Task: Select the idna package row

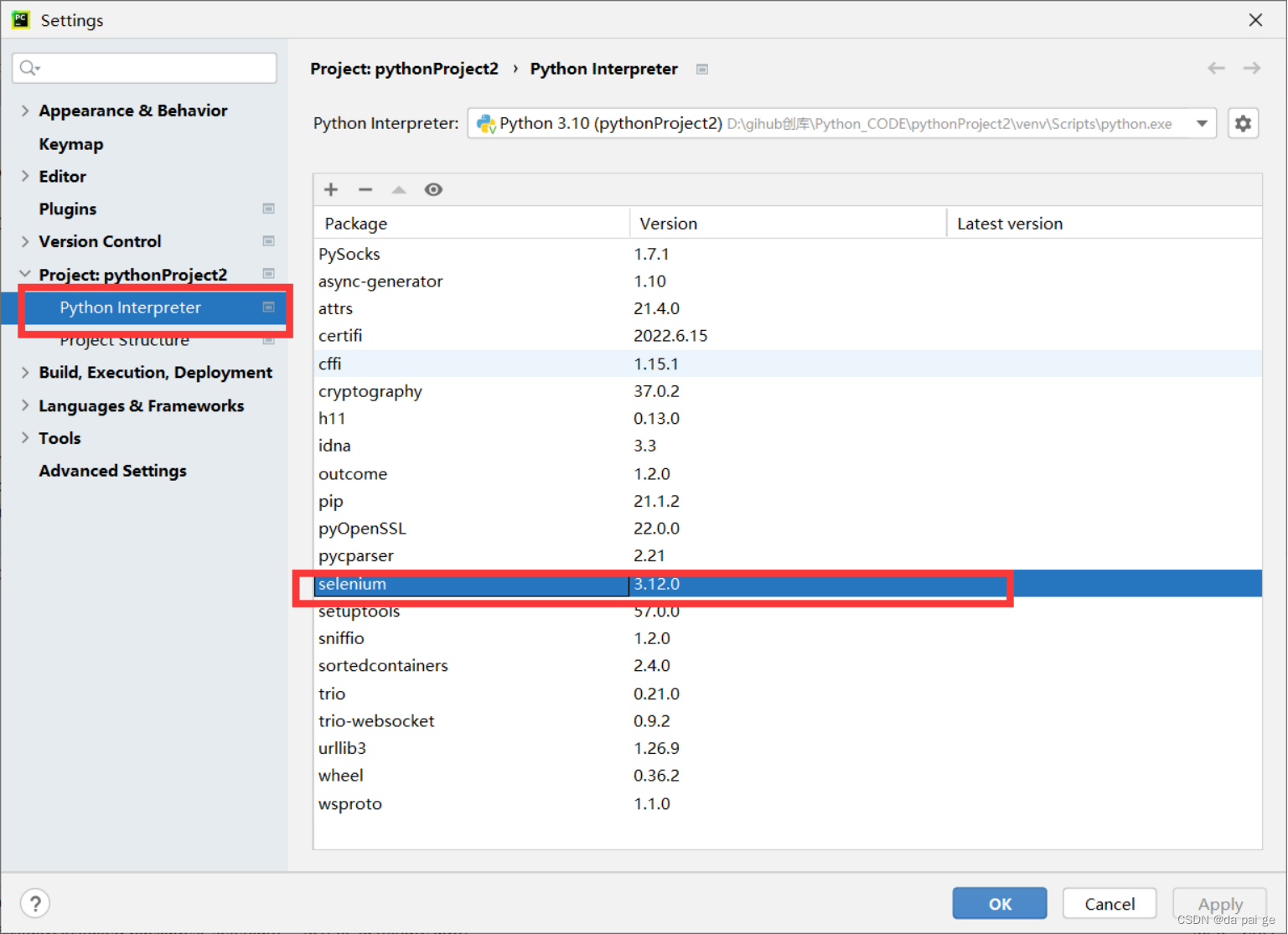Action: pyautogui.click(x=788, y=446)
